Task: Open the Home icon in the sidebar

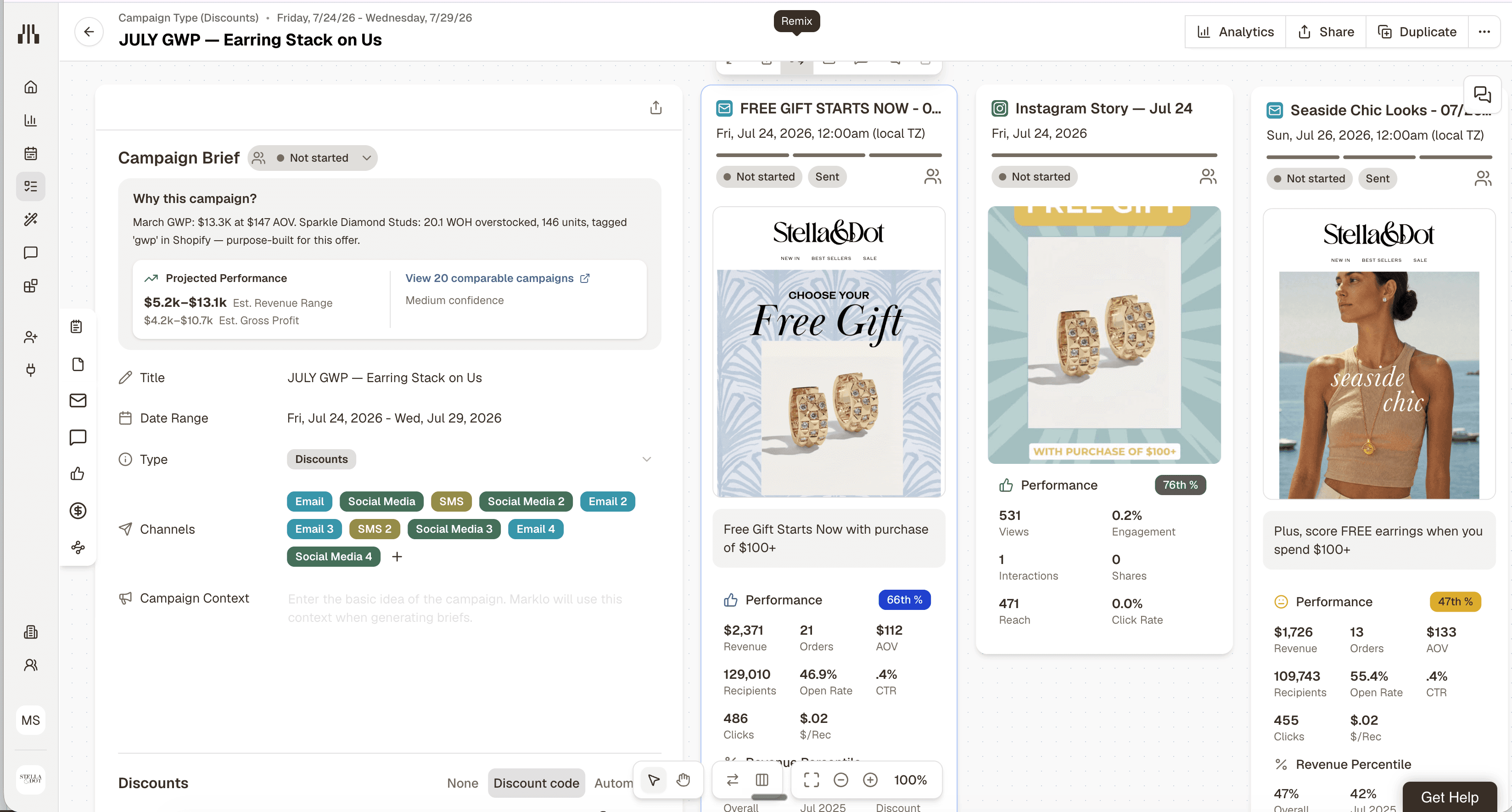Action: click(x=30, y=87)
